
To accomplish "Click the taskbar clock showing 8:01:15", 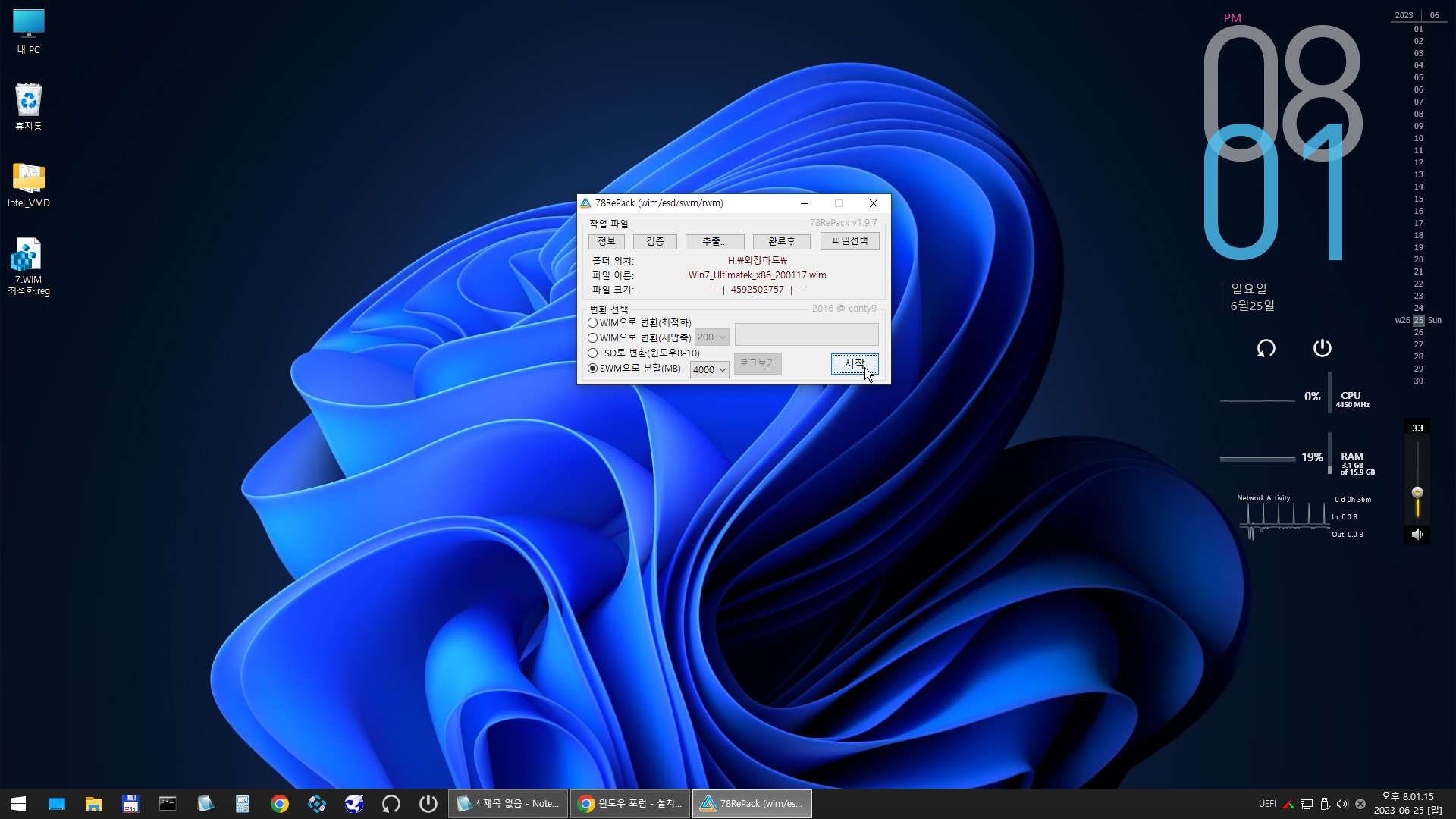I will pyautogui.click(x=1408, y=804).
